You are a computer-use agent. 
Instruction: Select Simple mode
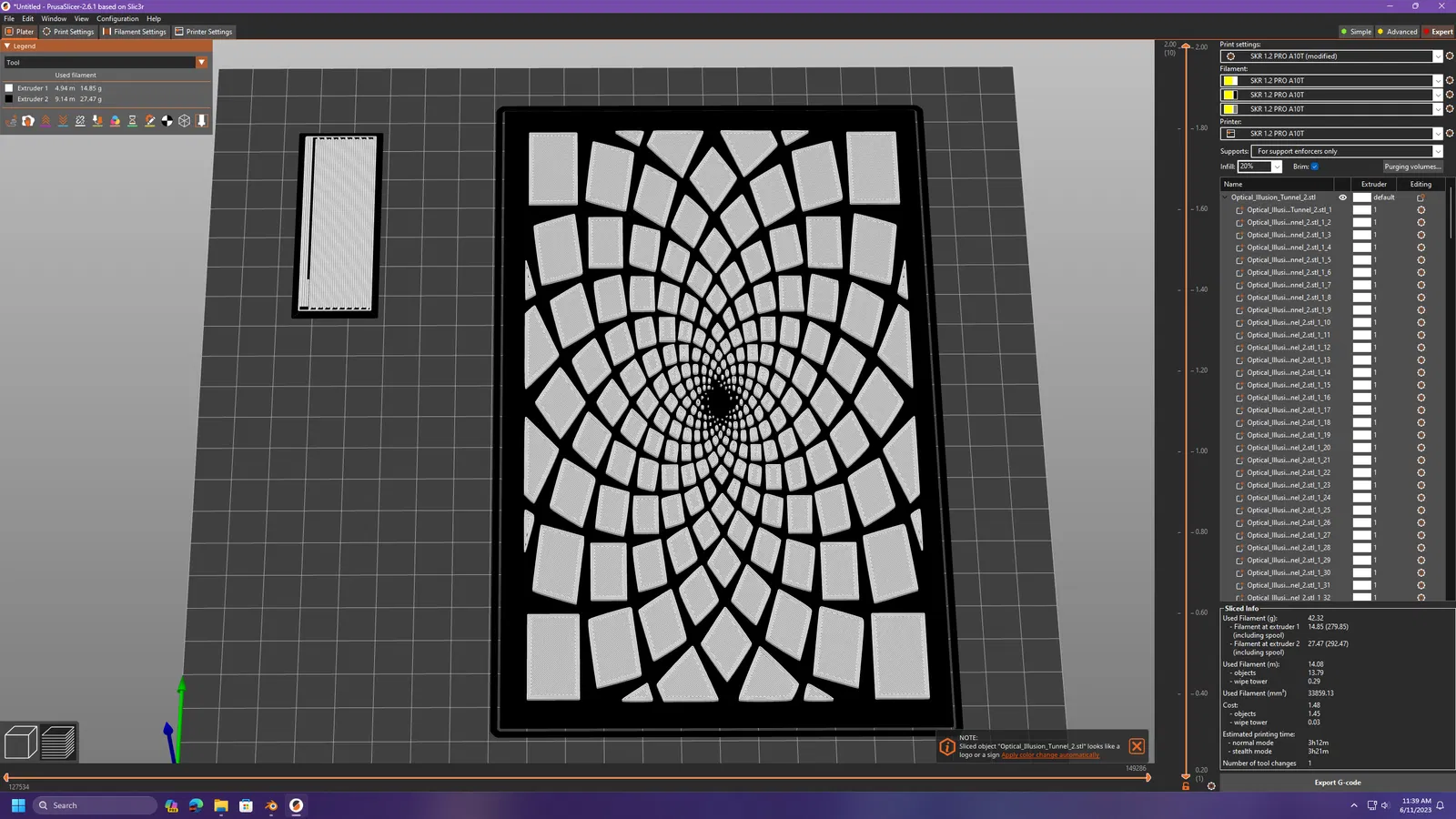pyautogui.click(x=1356, y=32)
